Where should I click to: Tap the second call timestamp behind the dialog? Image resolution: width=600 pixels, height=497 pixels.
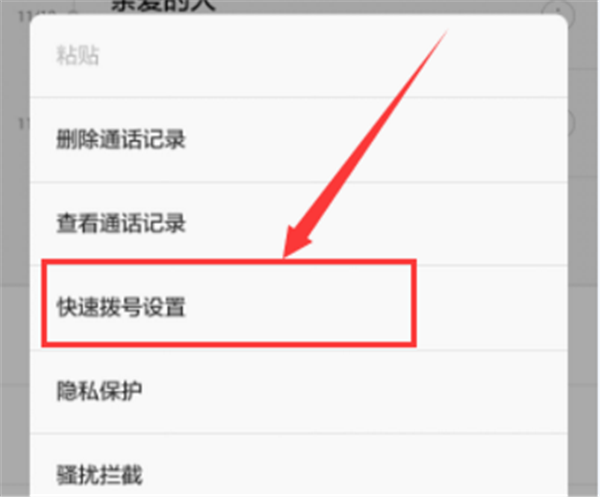pyautogui.click(x=24, y=124)
